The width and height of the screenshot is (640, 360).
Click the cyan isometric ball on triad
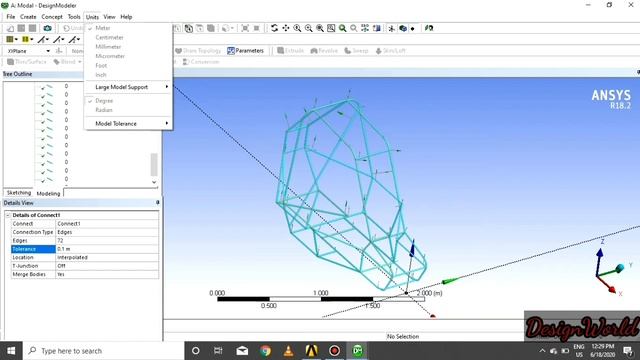pos(620,268)
